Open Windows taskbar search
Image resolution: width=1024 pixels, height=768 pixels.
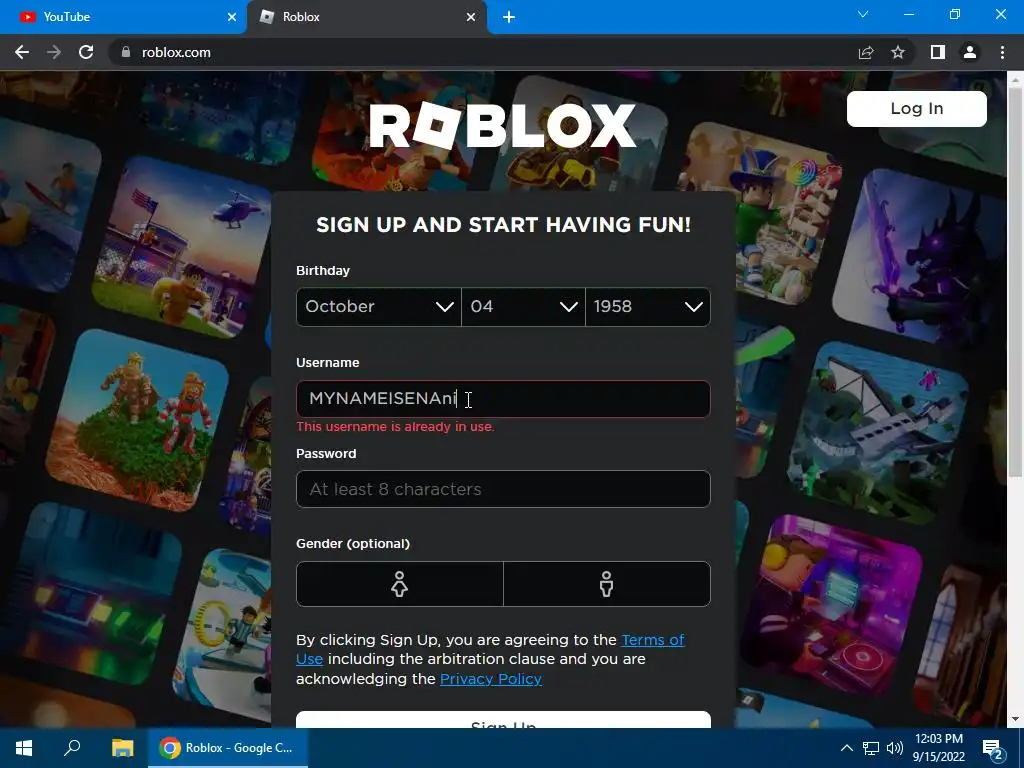(72, 748)
